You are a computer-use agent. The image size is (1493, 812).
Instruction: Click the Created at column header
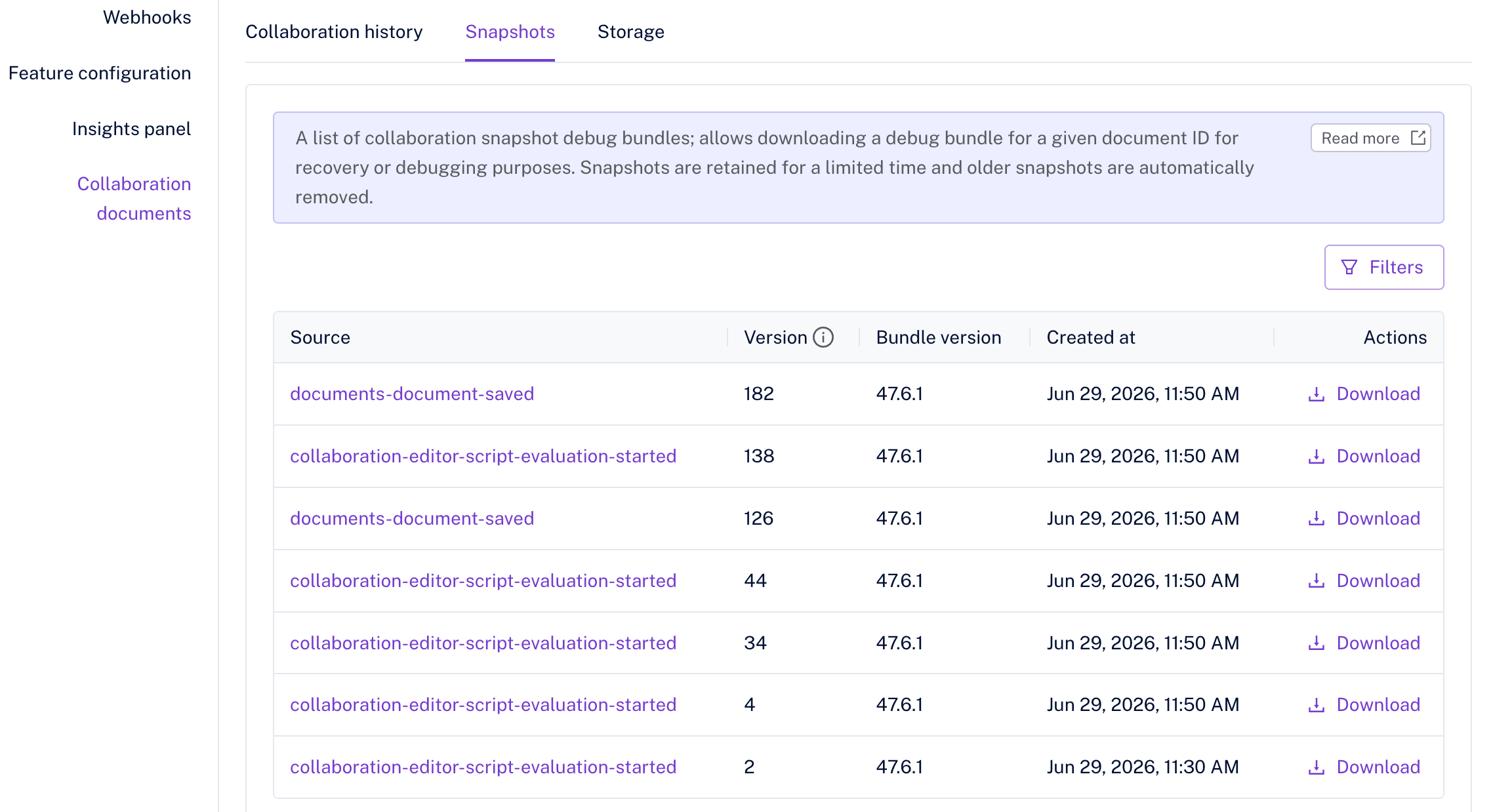tap(1091, 337)
